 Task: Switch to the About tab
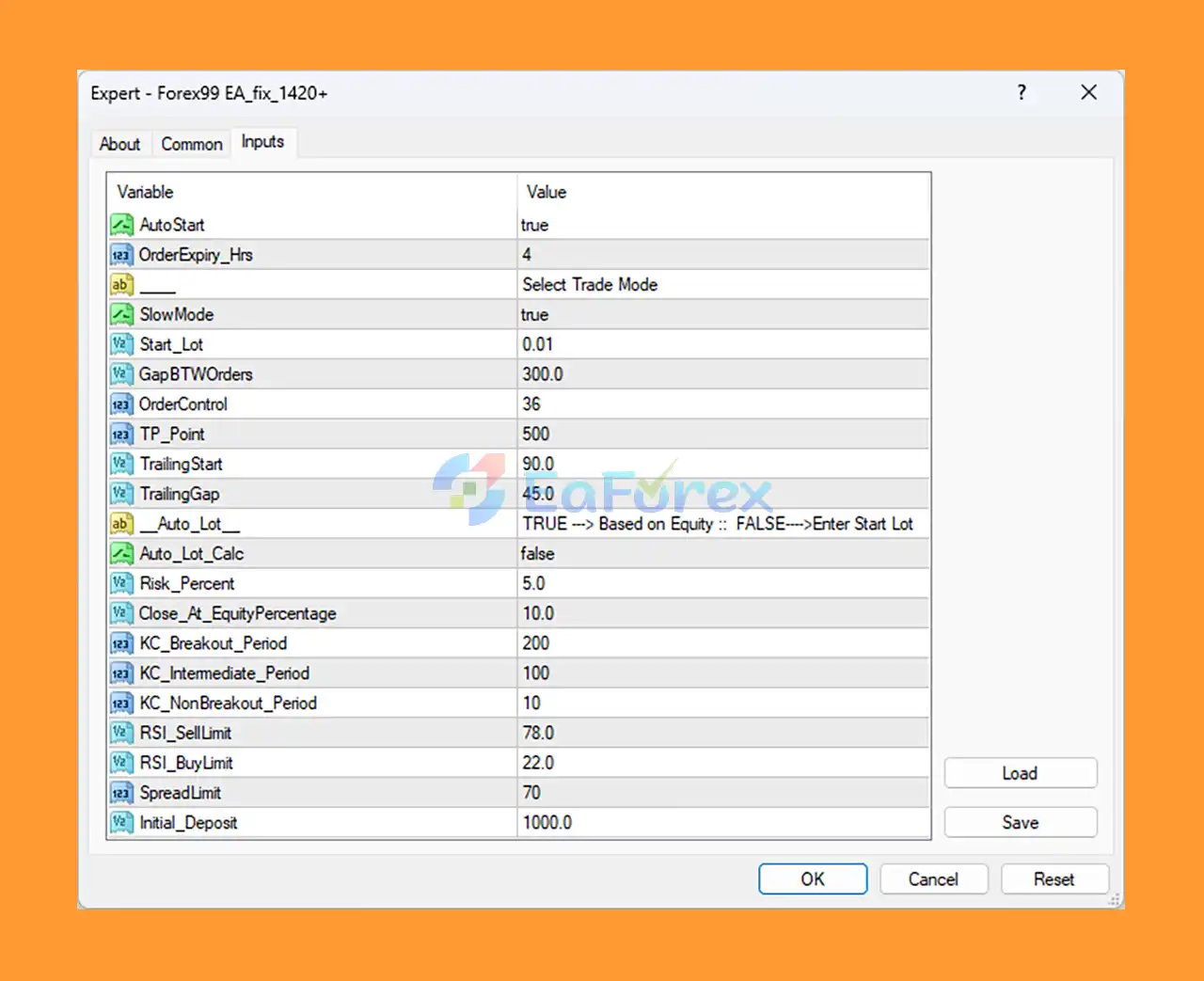tap(119, 144)
